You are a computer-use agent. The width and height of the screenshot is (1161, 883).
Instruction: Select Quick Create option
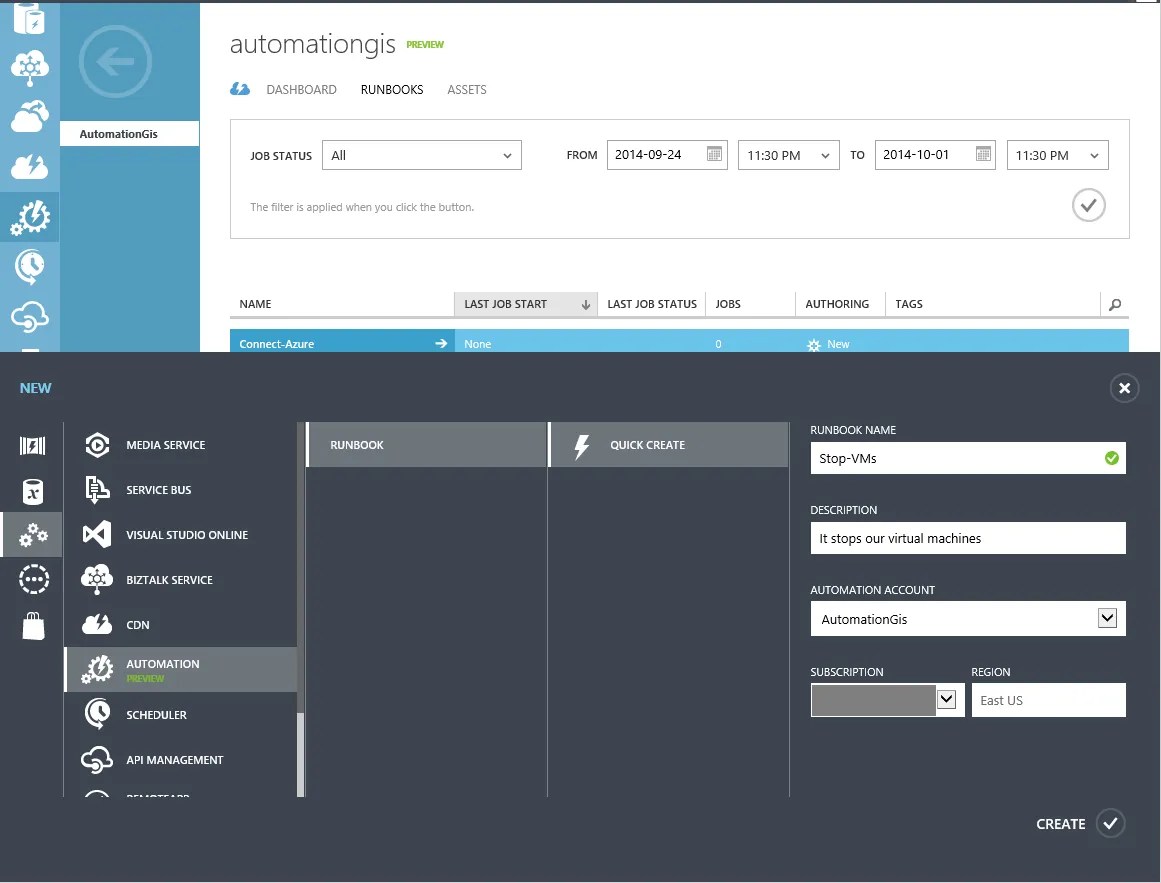pyautogui.click(x=668, y=445)
